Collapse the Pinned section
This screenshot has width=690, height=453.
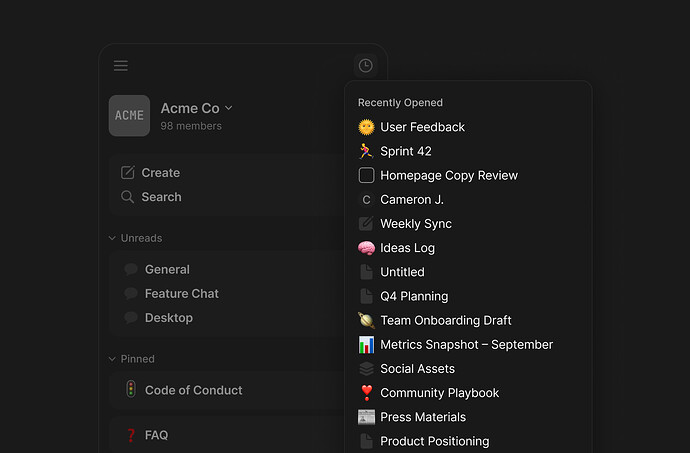click(112, 359)
